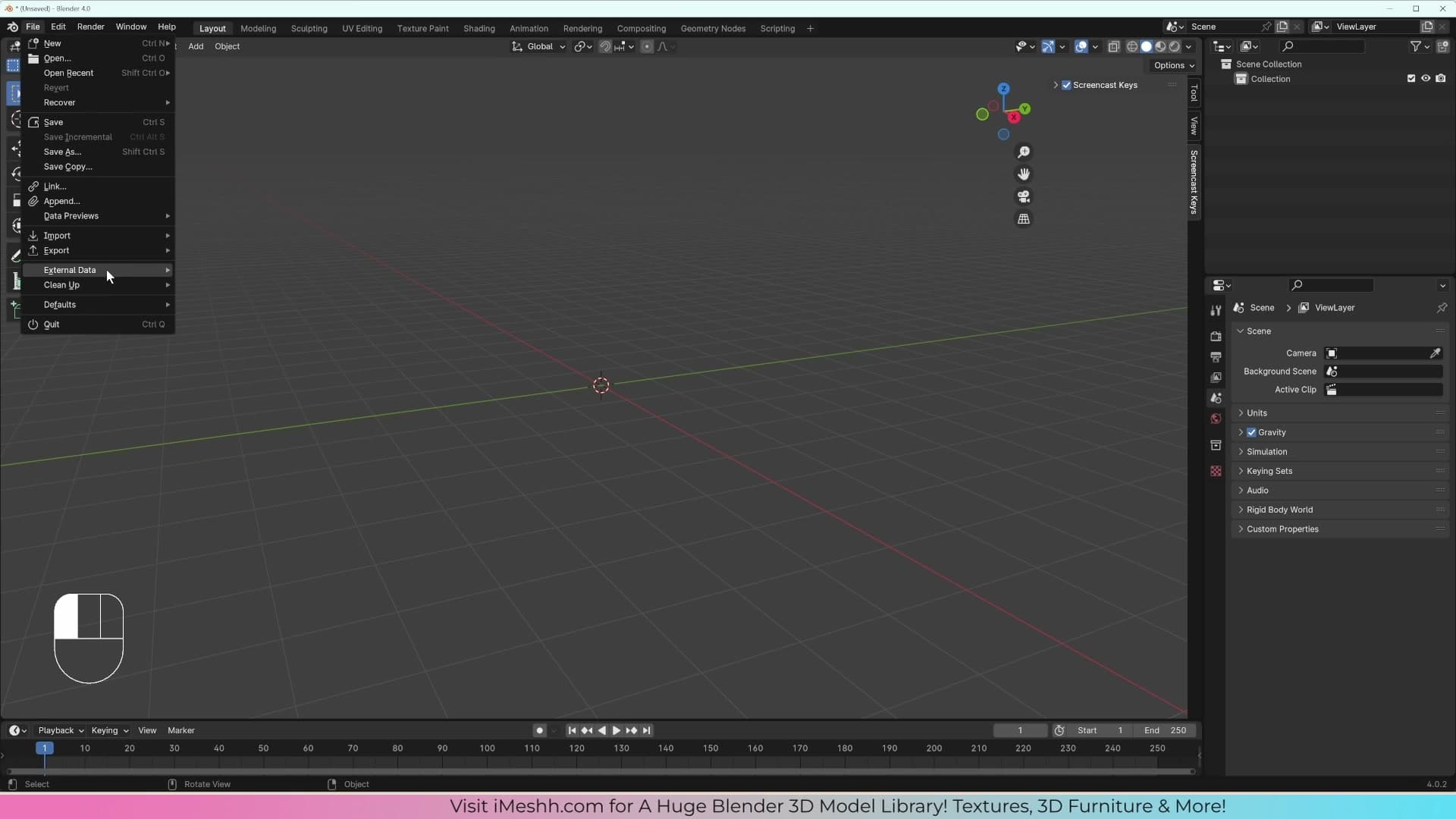Open the Tool properties tab icon
The height and width of the screenshot is (819, 1456).
point(1216,311)
